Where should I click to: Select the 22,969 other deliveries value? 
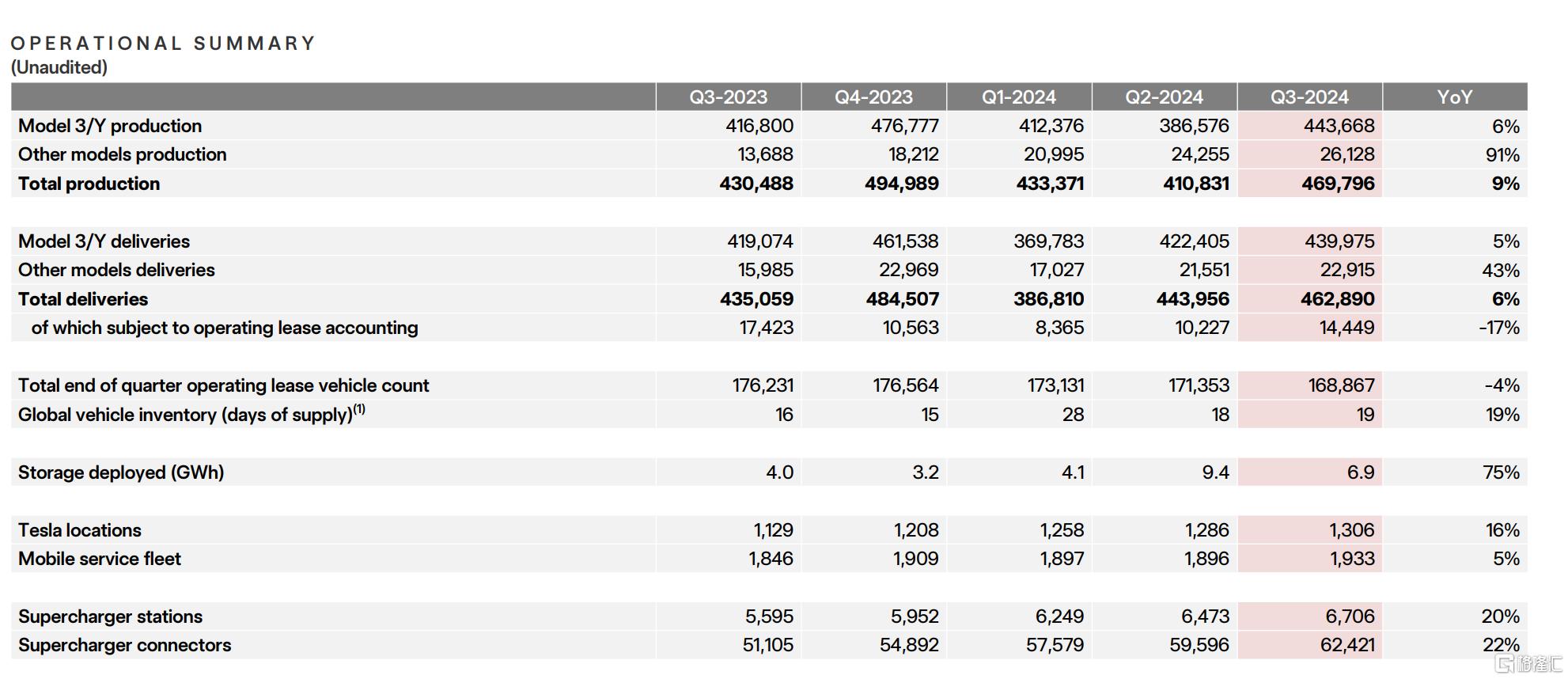click(908, 270)
